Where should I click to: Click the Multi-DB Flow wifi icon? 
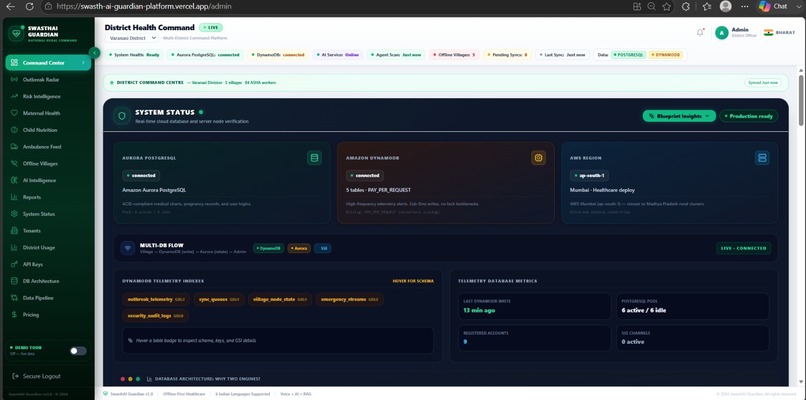[x=128, y=248]
